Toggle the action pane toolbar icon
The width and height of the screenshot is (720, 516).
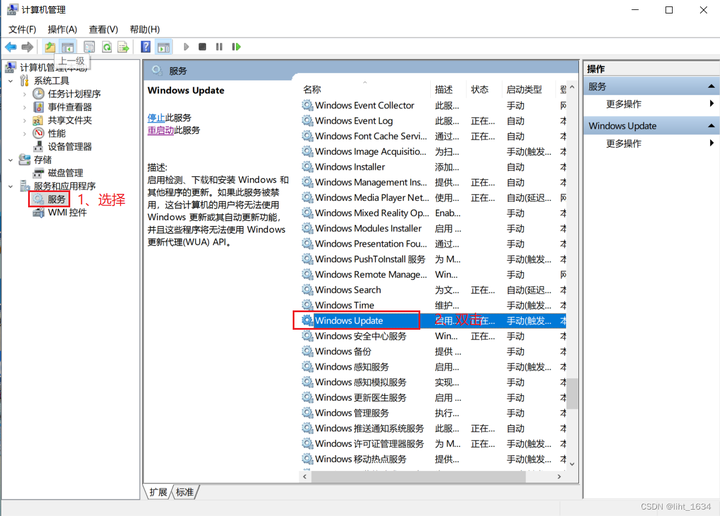[x=163, y=47]
